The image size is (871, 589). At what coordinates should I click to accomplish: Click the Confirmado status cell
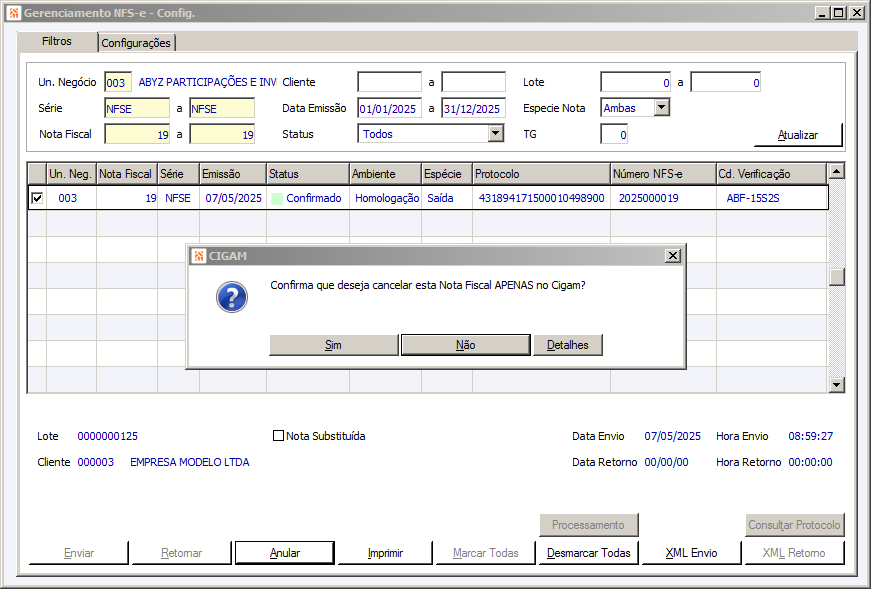pos(313,198)
